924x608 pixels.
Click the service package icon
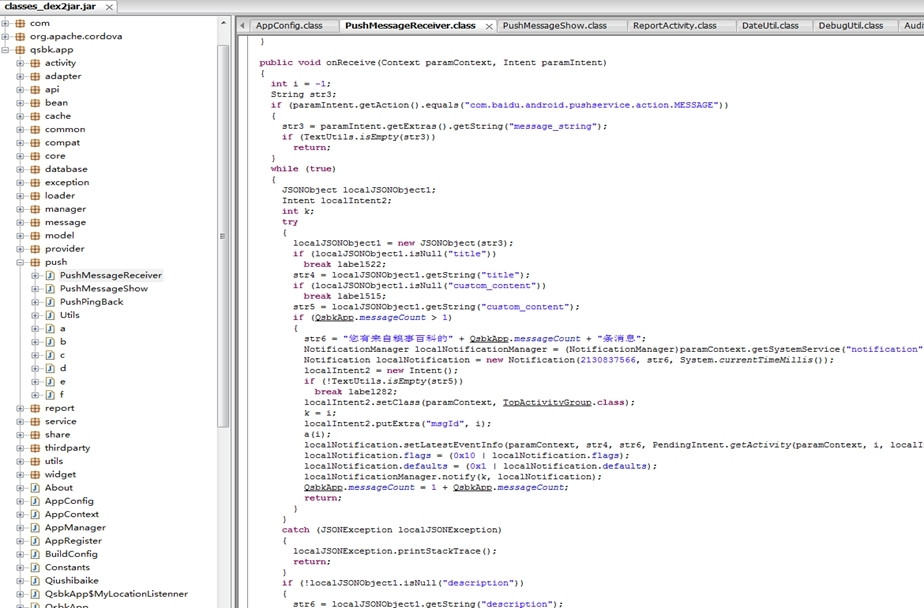point(35,422)
